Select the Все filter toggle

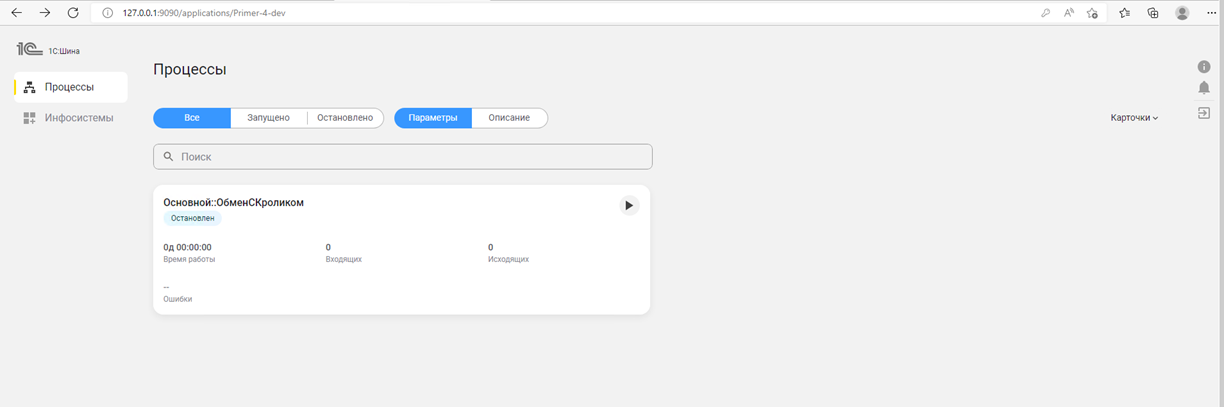[x=192, y=118]
